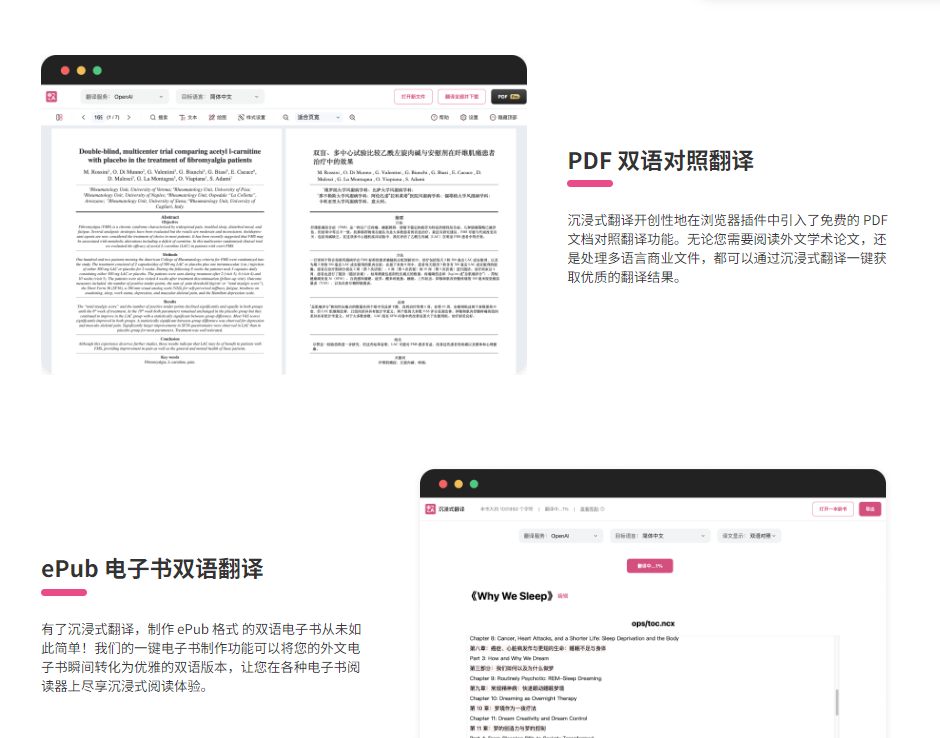Click the '(1 / 7)' page count text
940x738 pixels.
tap(113, 118)
